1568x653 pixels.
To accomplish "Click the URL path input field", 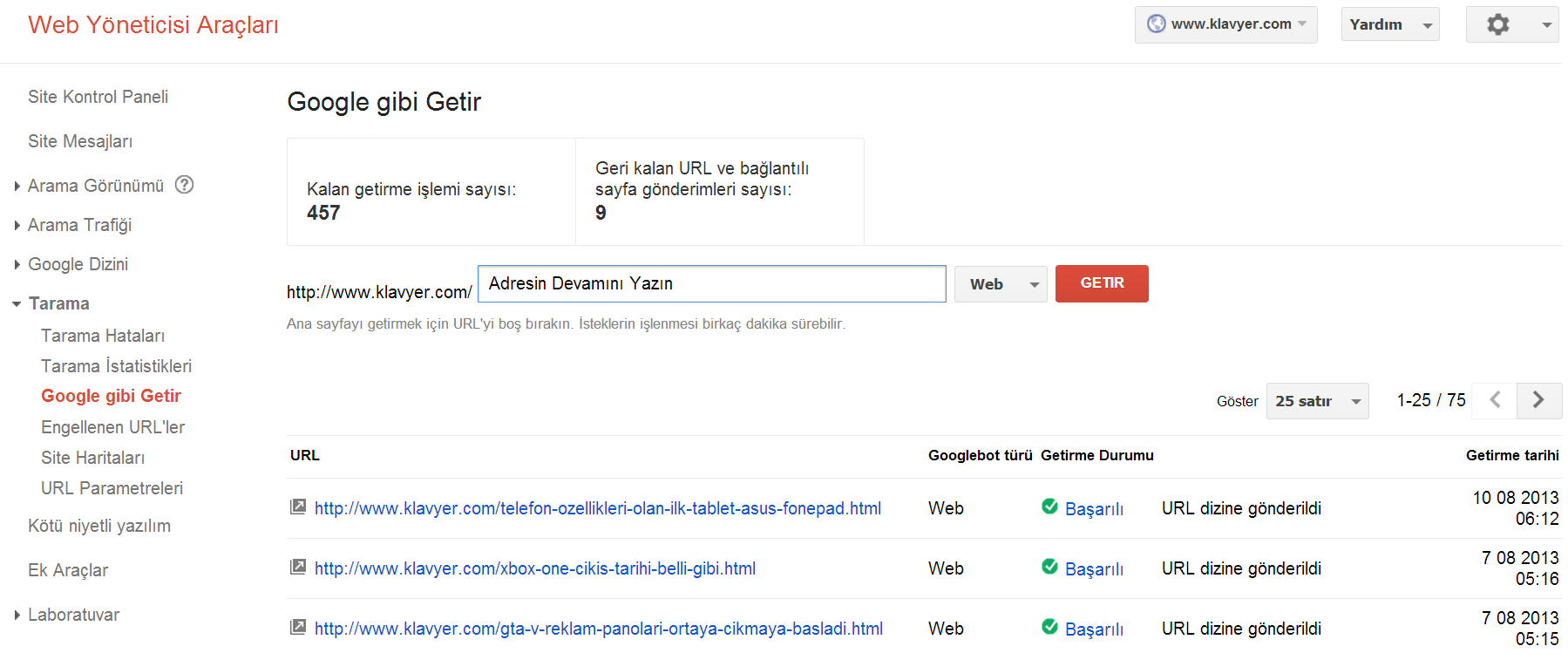I will pos(711,284).
